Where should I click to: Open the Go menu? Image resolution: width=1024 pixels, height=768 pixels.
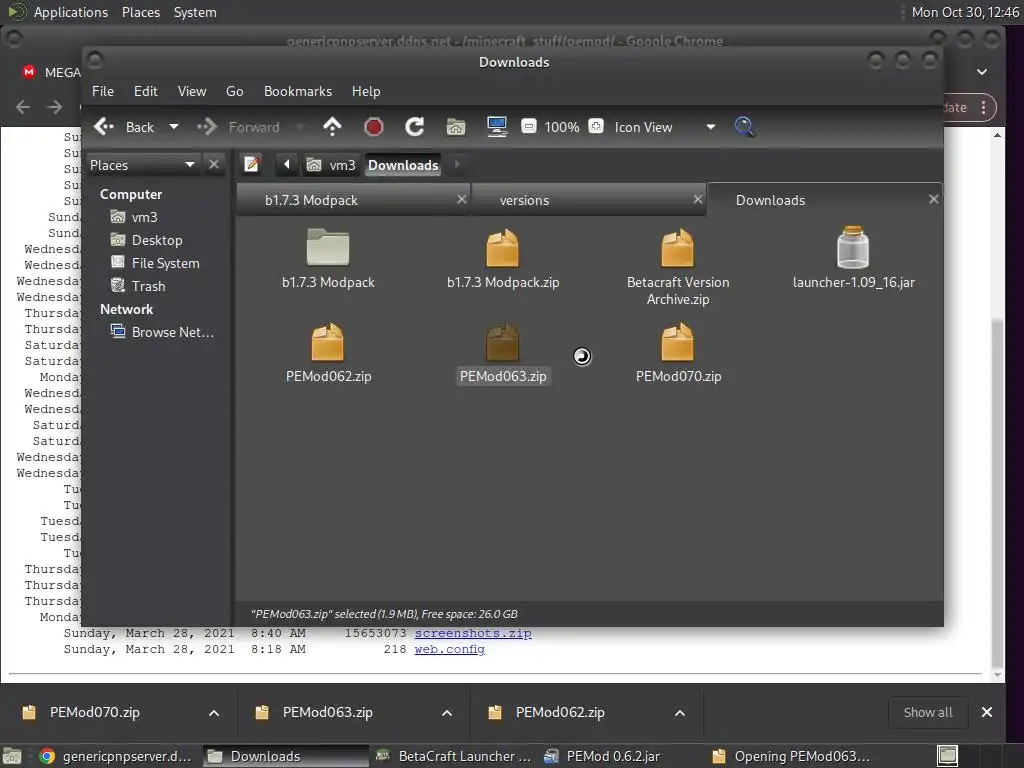[x=234, y=91]
